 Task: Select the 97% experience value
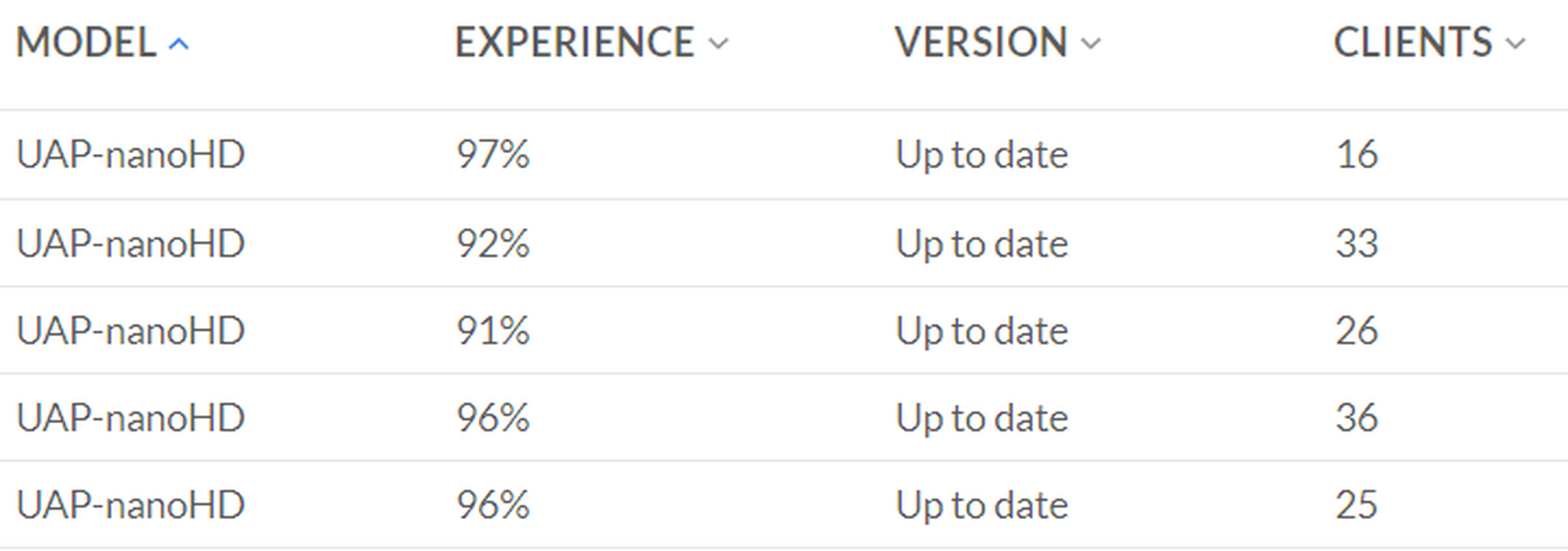[x=493, y=155]
